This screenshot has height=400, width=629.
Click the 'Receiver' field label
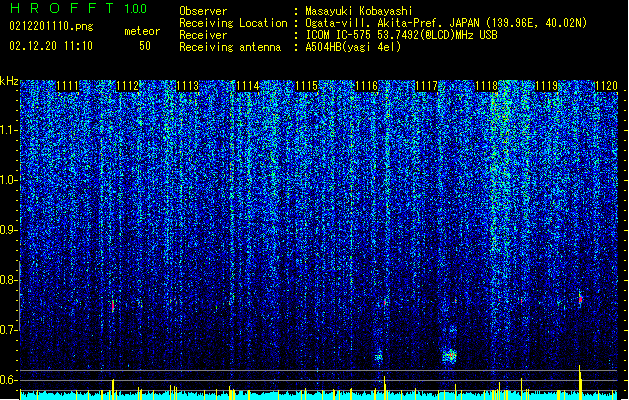(x=203, y=35)
